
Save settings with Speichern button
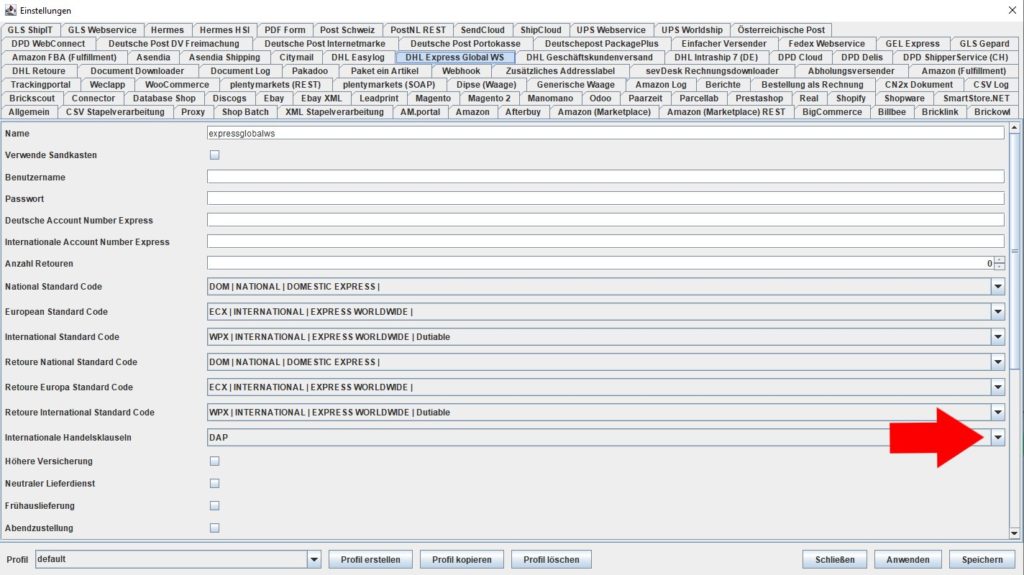(x=982, y=559)
